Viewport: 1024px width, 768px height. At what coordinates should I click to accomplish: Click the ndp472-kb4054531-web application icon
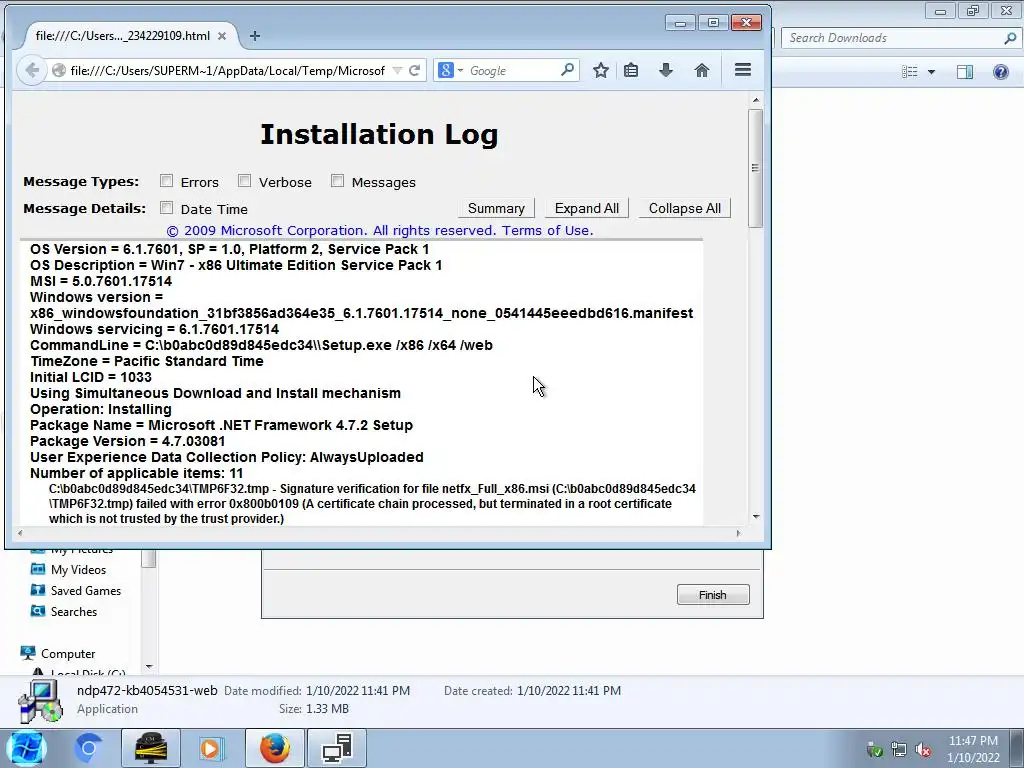point(41,702)
